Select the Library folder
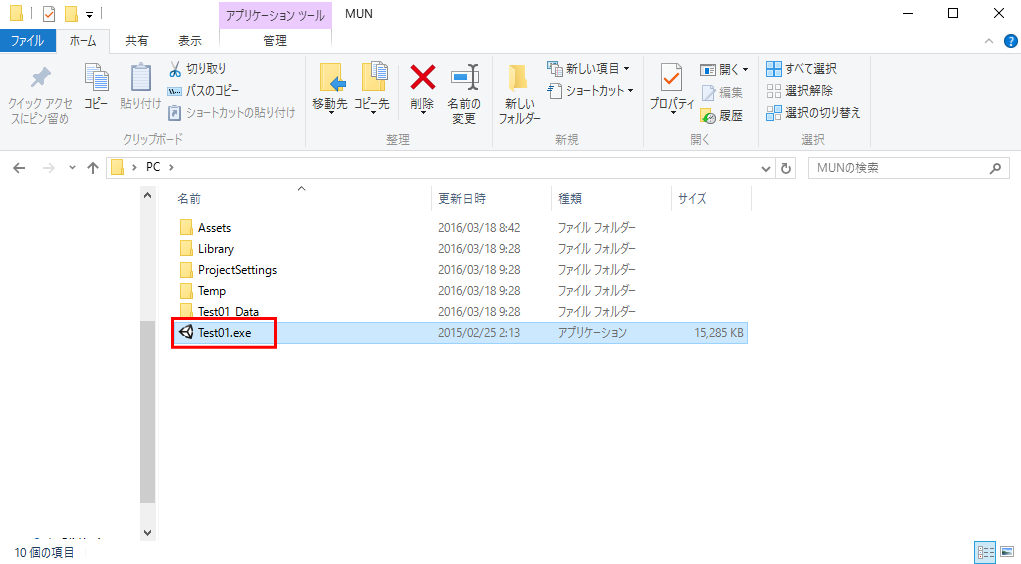This screenshot has height=564, width=1021. click(216, 249)
